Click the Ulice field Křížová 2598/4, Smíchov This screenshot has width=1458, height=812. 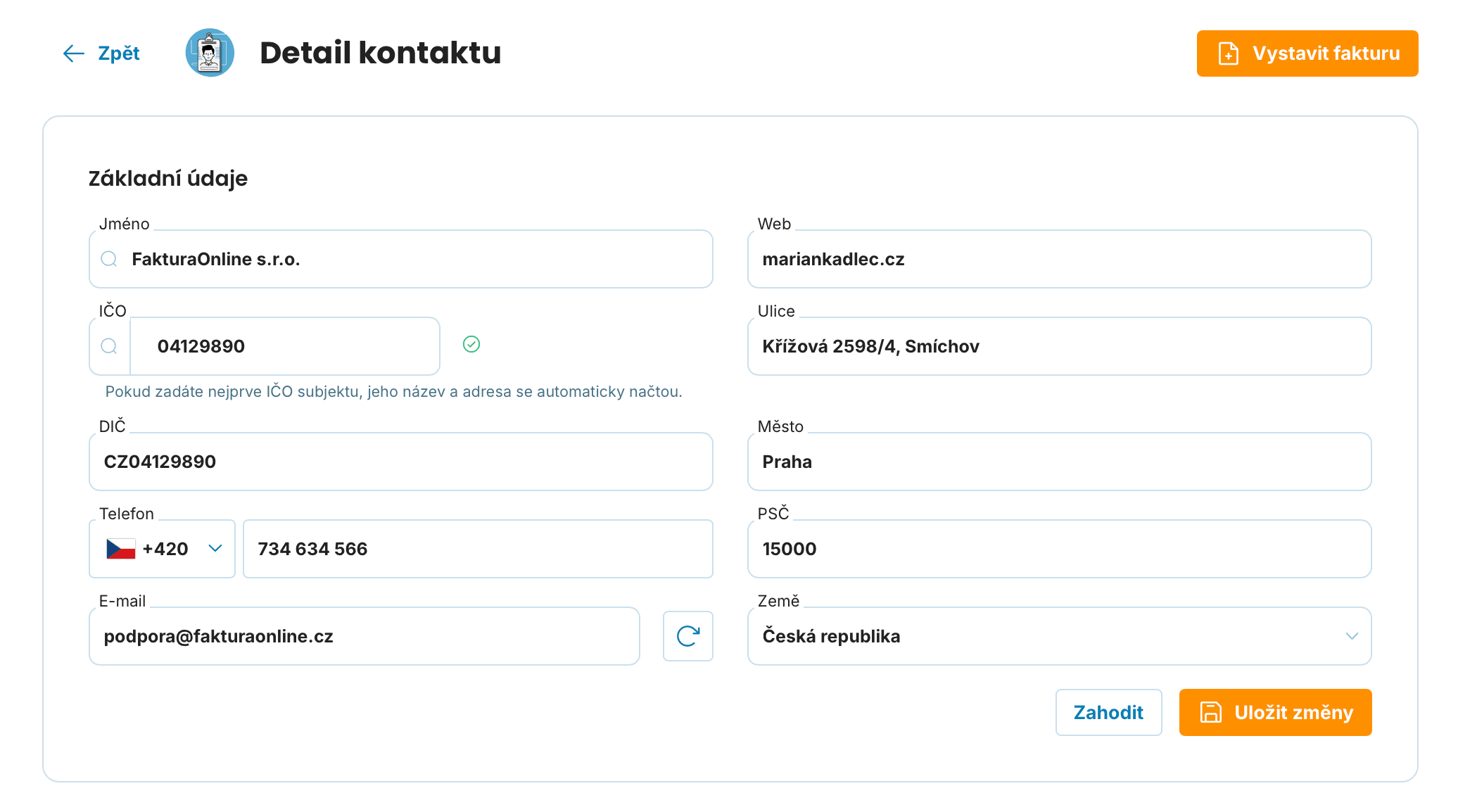[x=1060, y=346]
